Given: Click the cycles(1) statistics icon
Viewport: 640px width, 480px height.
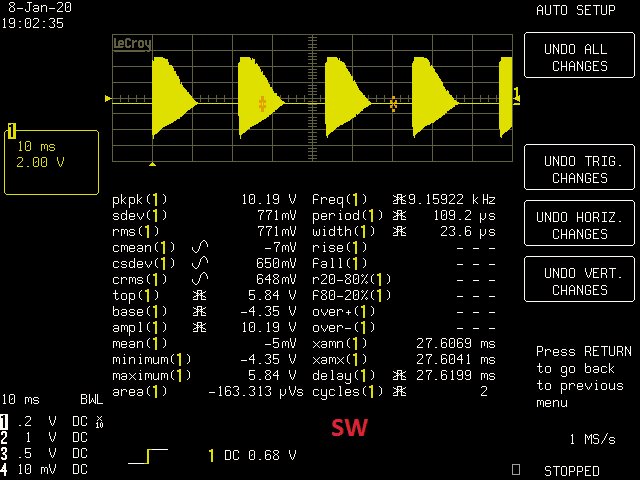Looking at the screenshot, I should tap(399, 391).
